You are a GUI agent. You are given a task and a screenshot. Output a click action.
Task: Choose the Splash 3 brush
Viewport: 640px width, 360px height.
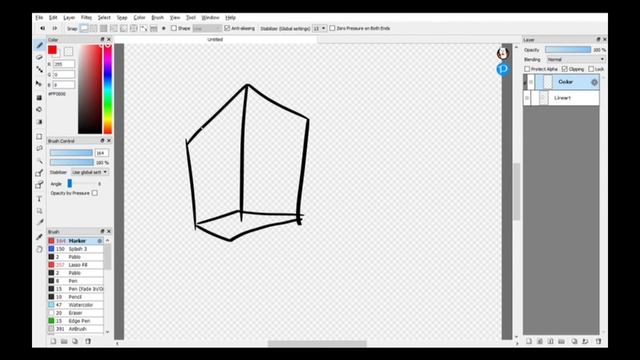coord(76,249)
